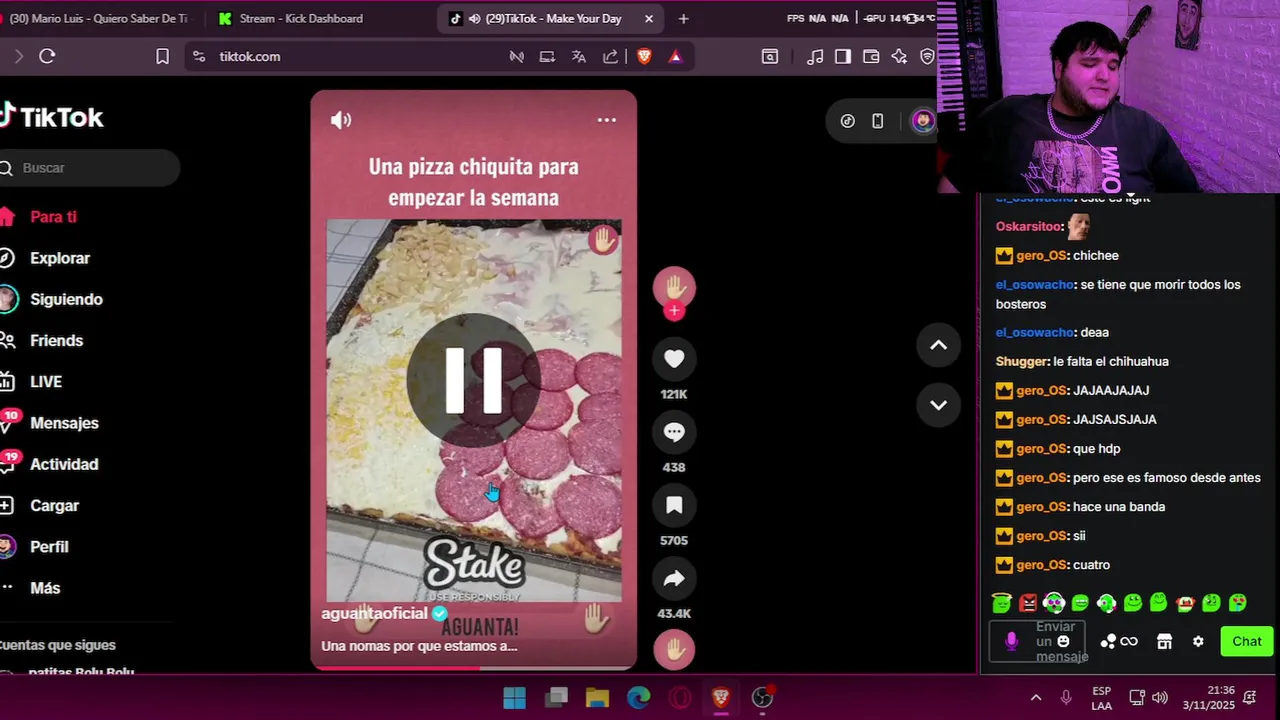The width and height of the screenshot is (1280, 720).
Task: Switch to 'Stream - Kick Dashboard' tab
Action: [300, 18]
